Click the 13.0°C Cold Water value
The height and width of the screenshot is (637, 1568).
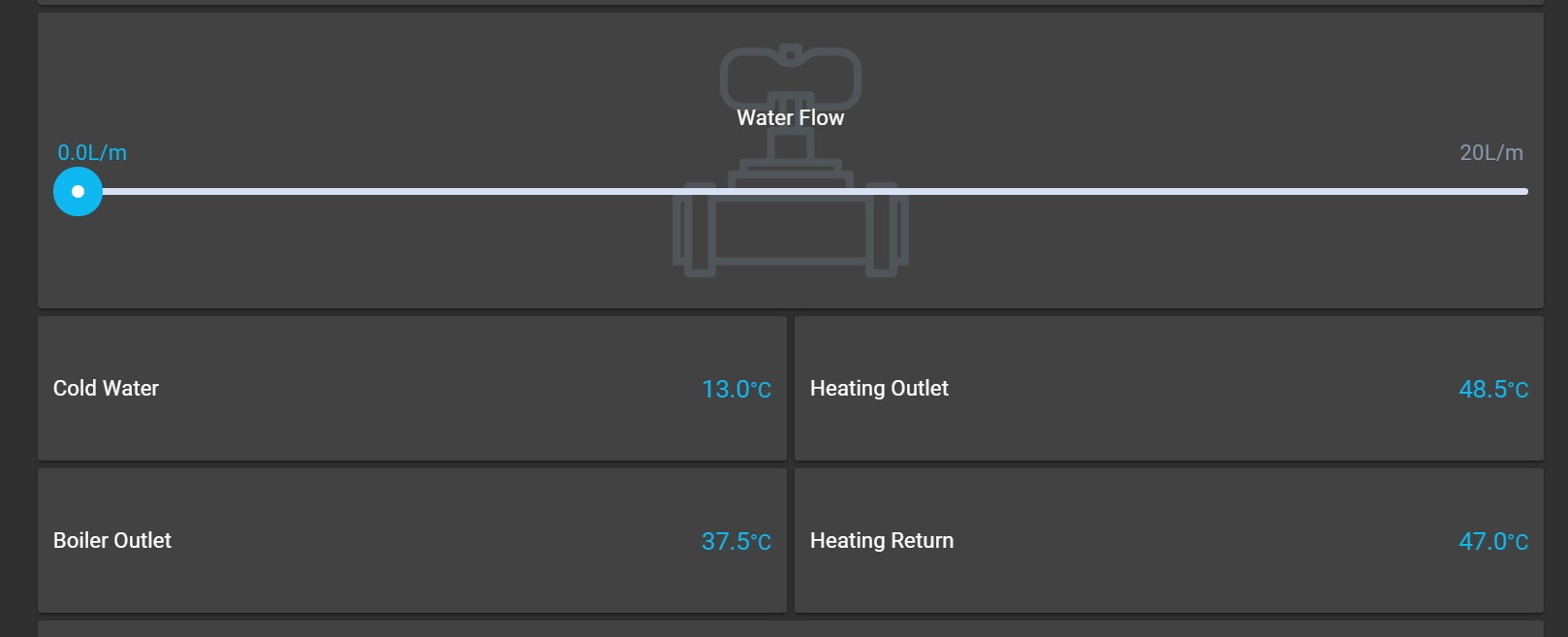click(737, 390)
